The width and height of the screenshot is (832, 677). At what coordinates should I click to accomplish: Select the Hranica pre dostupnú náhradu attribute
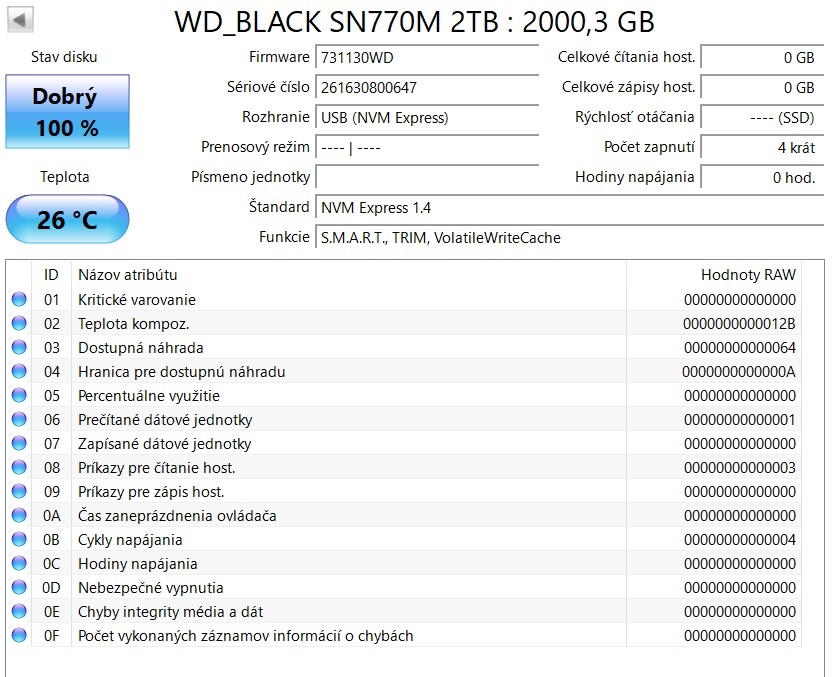click(x=181, y=372)
